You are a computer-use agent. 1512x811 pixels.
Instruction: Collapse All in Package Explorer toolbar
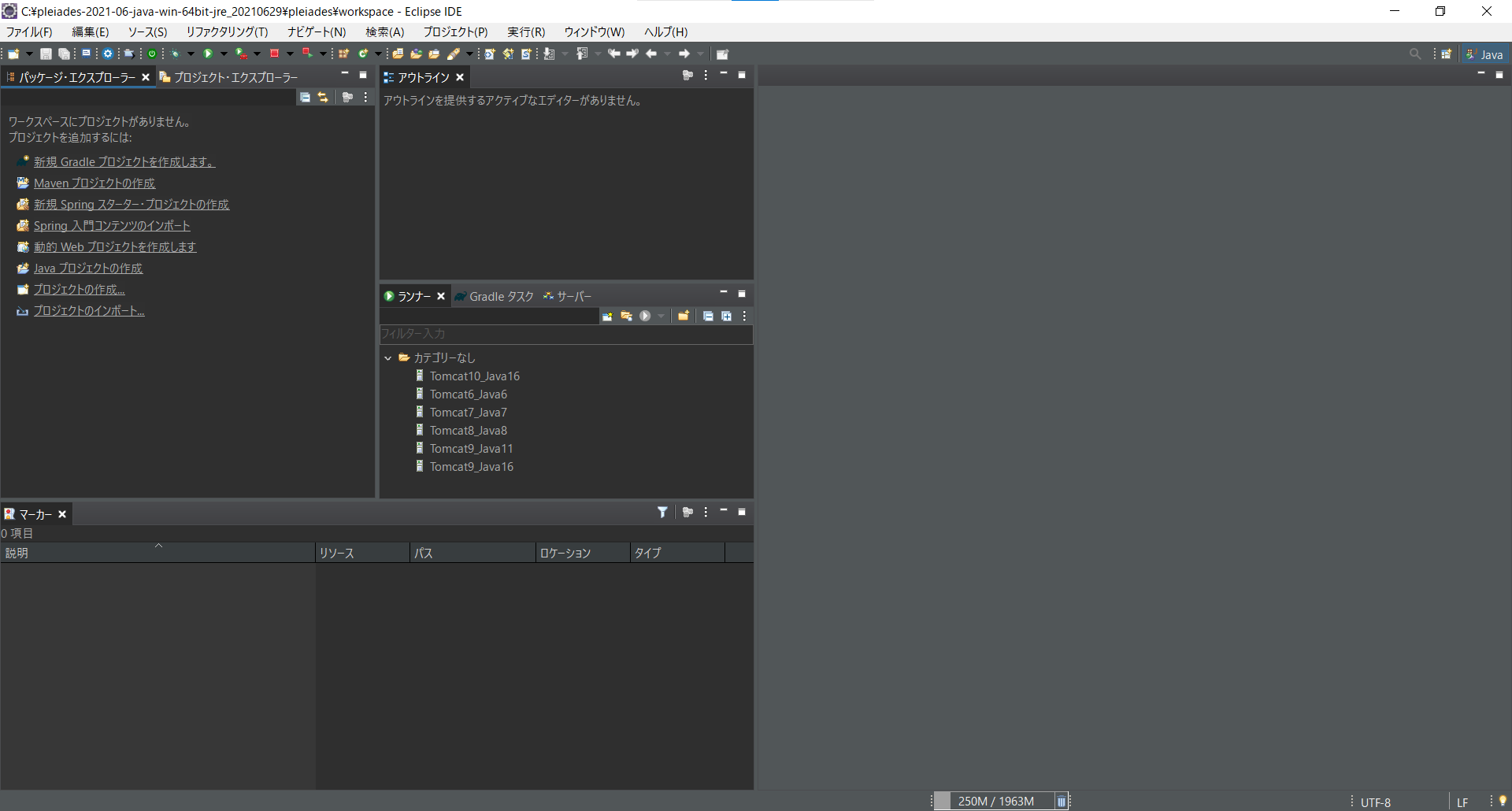[x=305, y=97]
